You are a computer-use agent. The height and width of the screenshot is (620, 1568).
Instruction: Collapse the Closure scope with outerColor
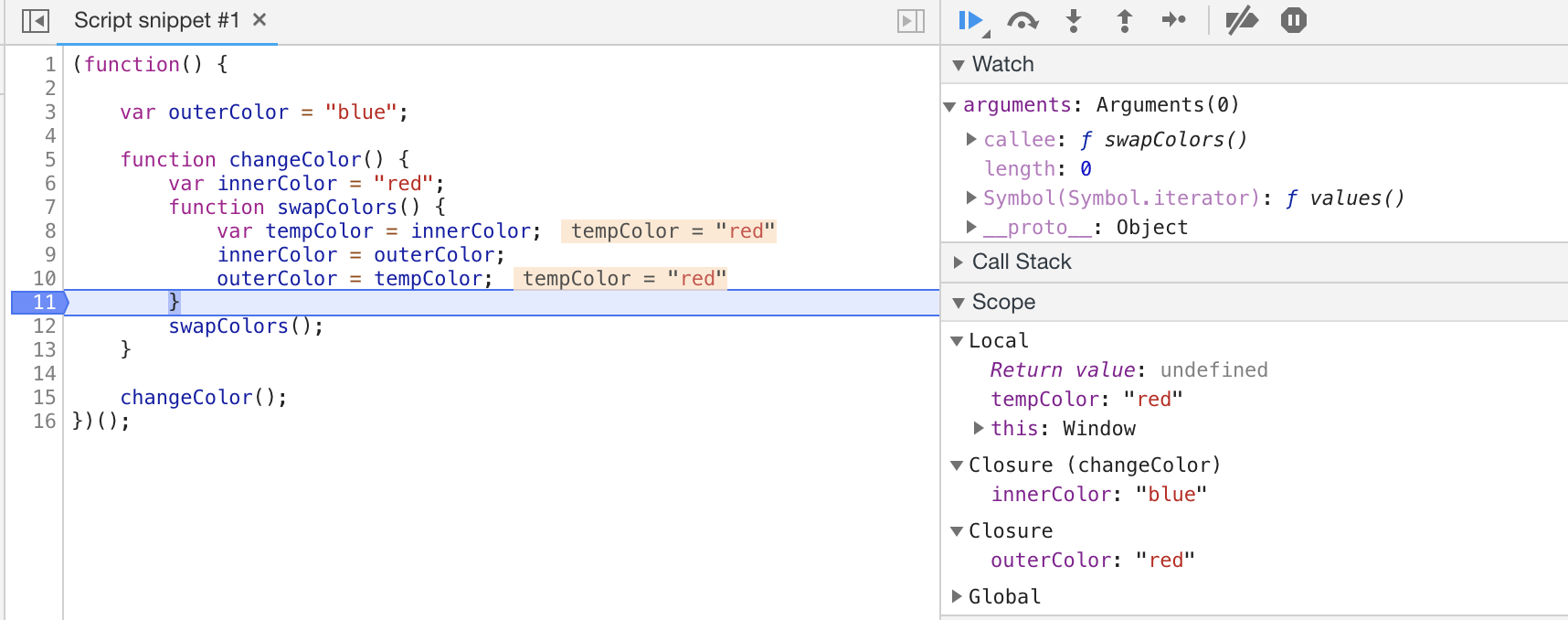[957, 531]
